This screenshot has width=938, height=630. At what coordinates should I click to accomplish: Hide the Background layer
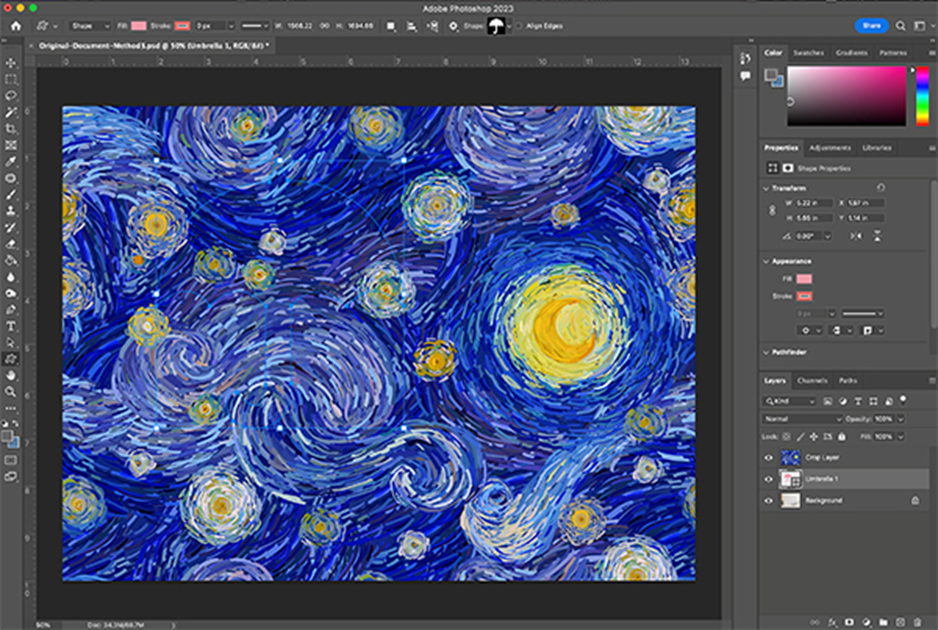click(x=769, y=501)
